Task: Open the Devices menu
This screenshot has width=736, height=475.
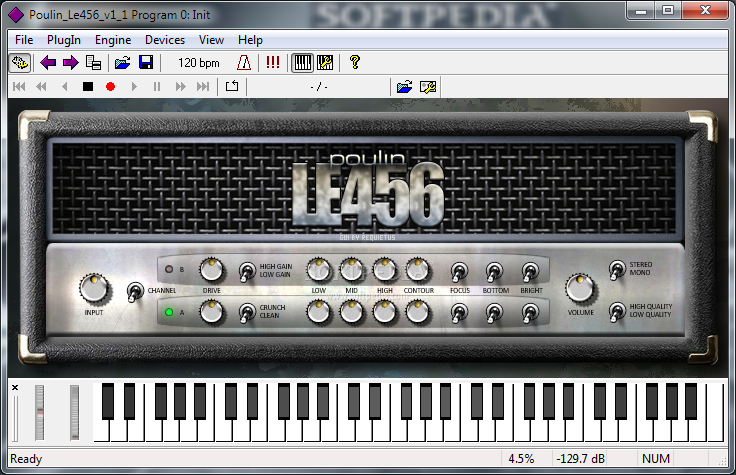Action: coord(165,40)
